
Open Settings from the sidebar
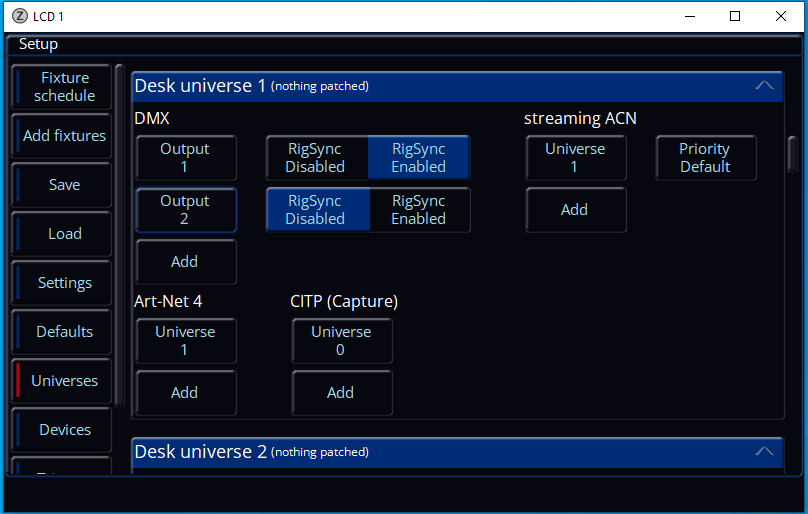click(64, 283)
